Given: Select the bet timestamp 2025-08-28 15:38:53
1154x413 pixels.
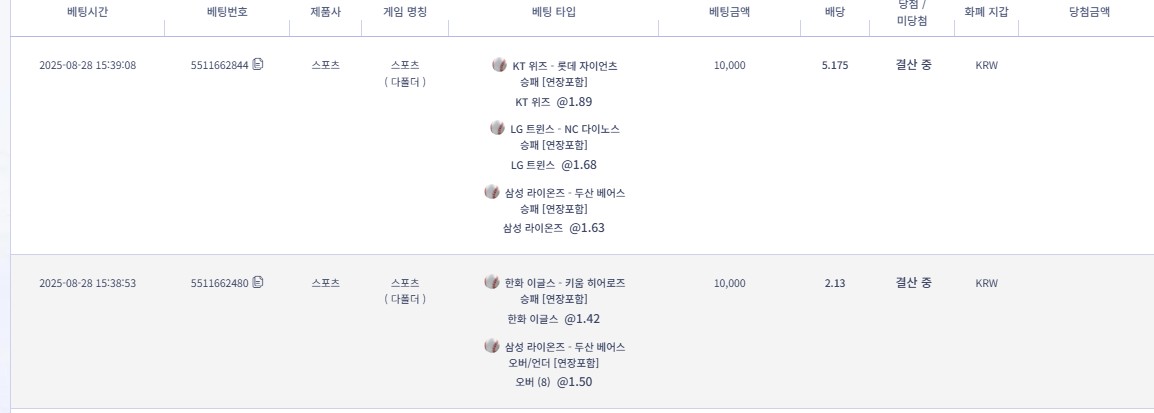Looking at the screenshot, I should (88, 283).
